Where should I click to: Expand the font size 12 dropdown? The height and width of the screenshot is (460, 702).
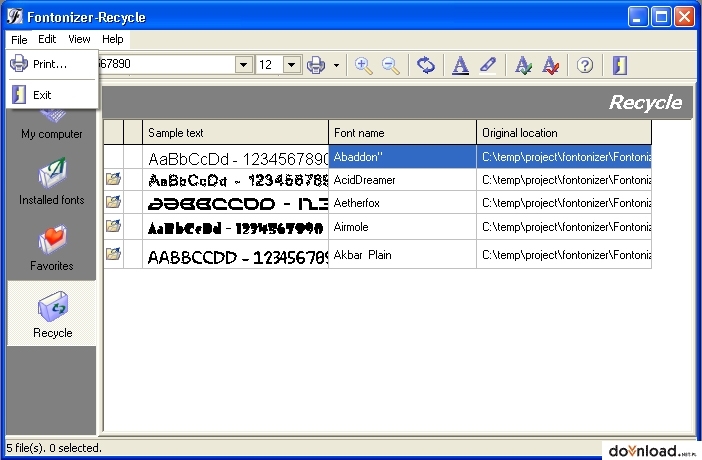click(x=291, y=65)
